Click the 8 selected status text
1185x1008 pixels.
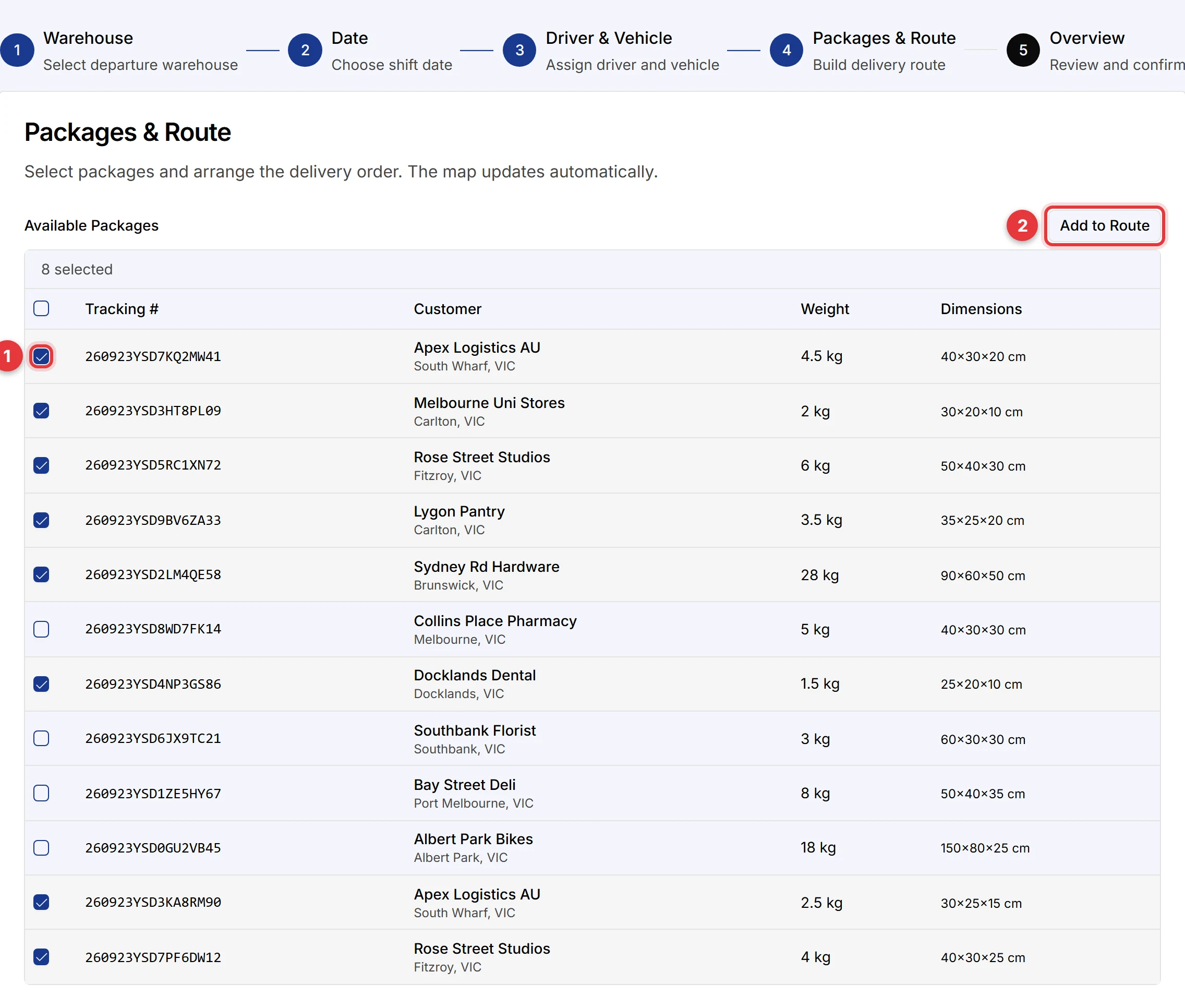[x=77, y=270]
